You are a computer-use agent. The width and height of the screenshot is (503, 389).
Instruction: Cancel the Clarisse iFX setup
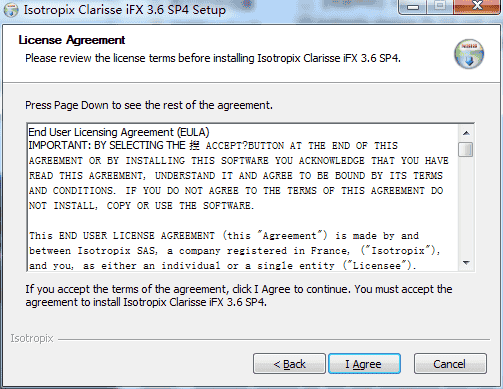pyautogui.click(x=450, y=364)
